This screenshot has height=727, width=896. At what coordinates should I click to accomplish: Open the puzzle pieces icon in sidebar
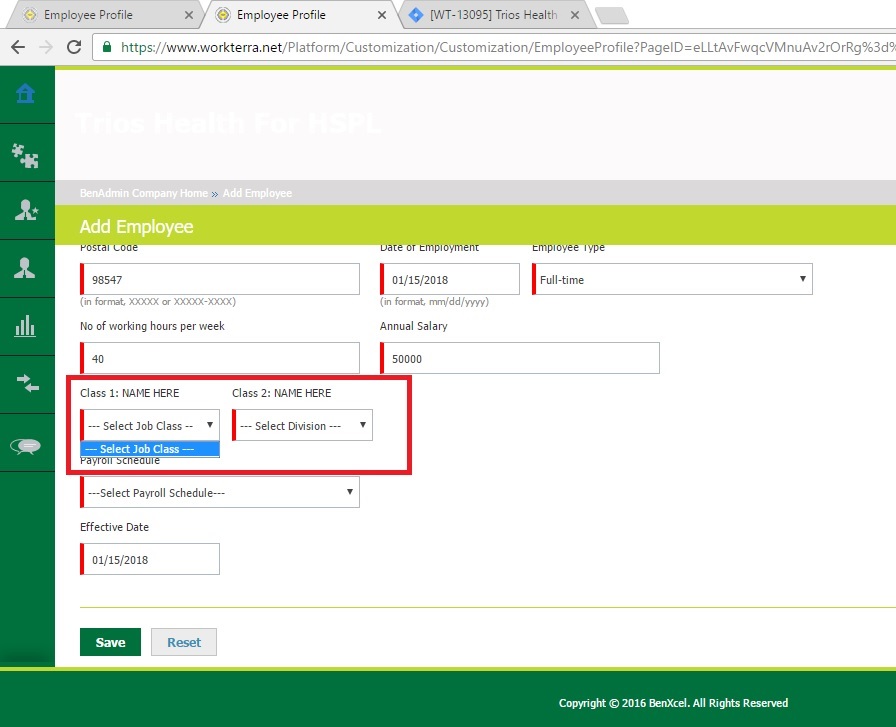tap(25, 155)
